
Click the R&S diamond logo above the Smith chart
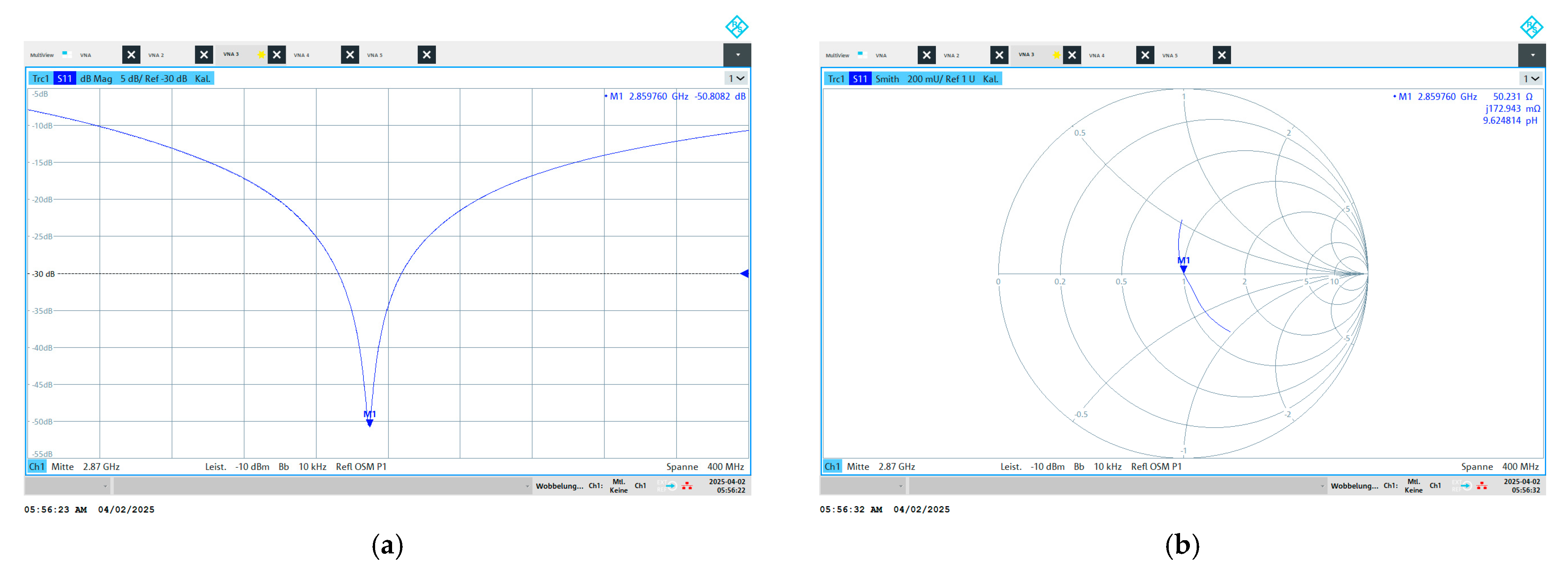1531,27
